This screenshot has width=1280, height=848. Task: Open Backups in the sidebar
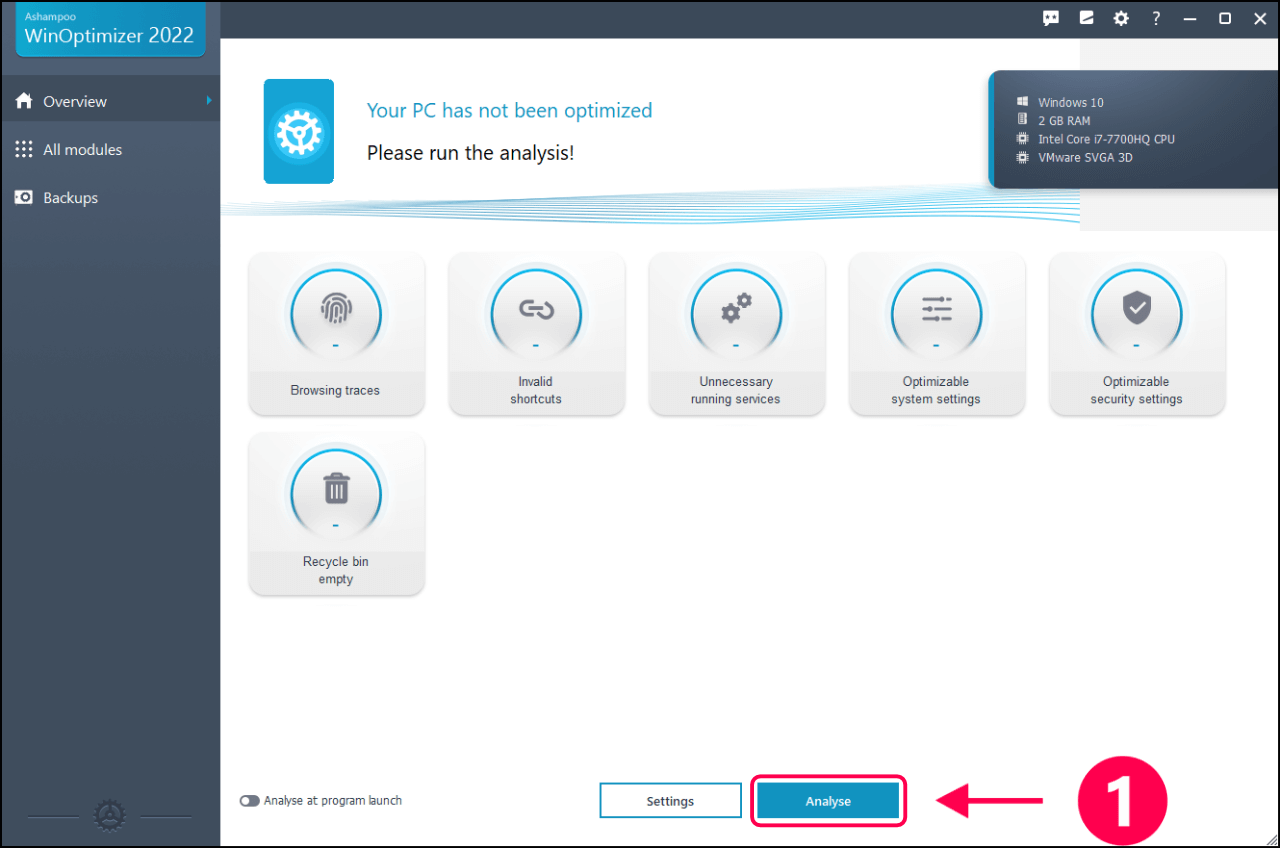[x=110, y=197]
